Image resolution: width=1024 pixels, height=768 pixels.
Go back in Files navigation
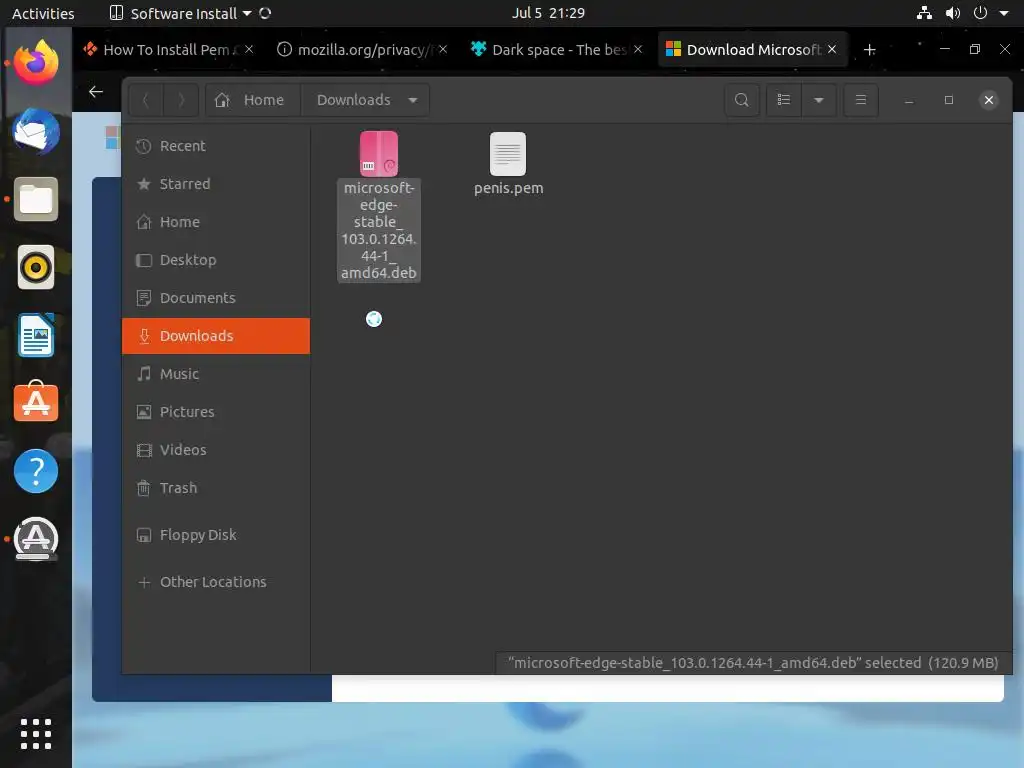tap(146, 100)
